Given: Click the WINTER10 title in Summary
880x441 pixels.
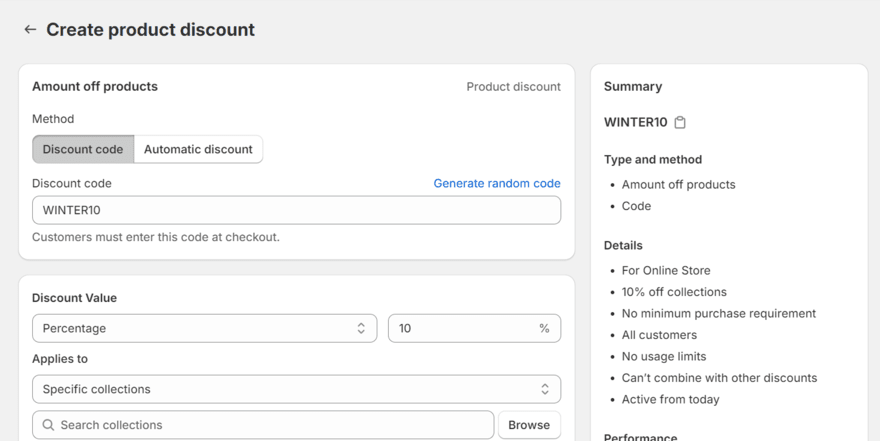Looking at the screenshot, I should tap(635, 122).
